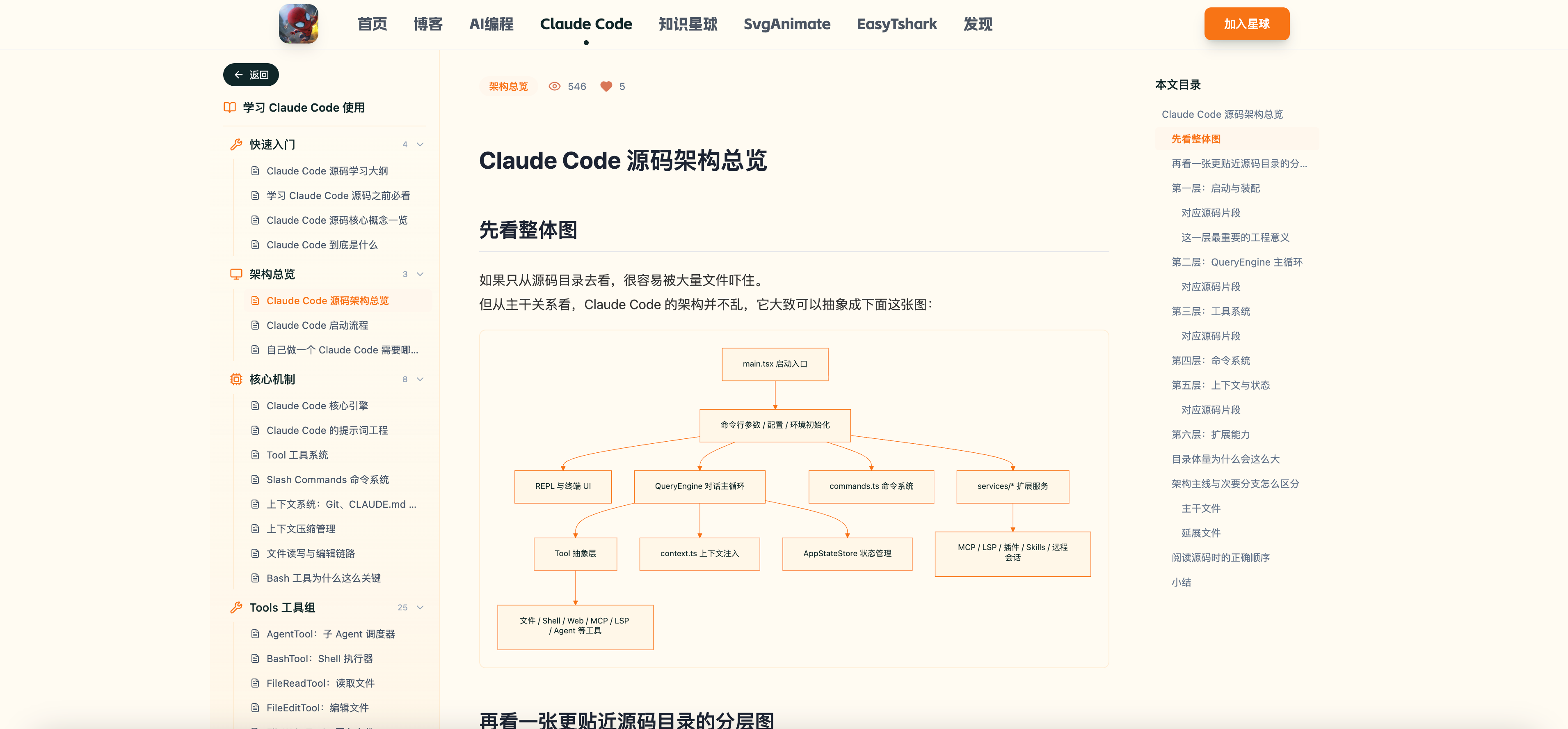Screen dimensions: 1568x729
Task: Collapse the 快速入门 section chevron
Action: point(420,144)
